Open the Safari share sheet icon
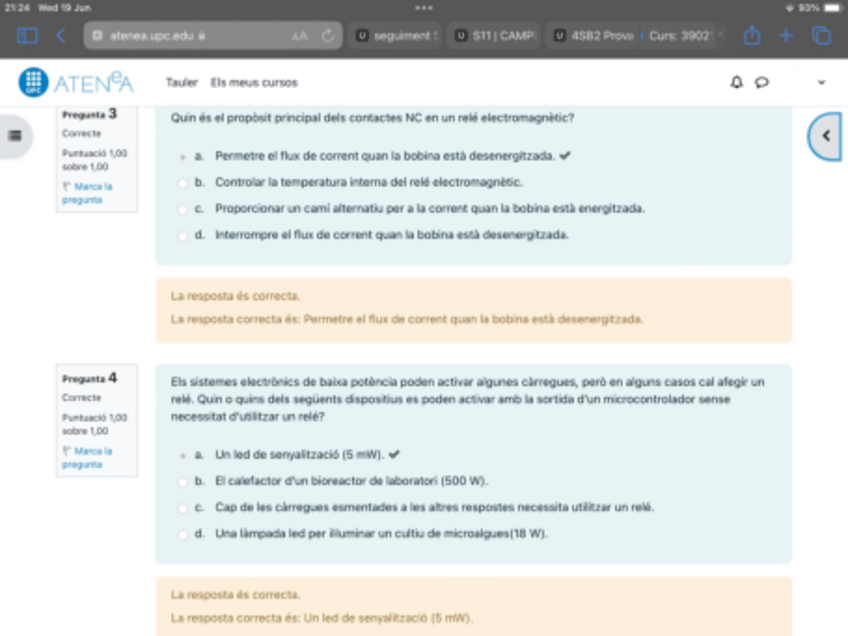Screen dimensions: 848x636 752,35
